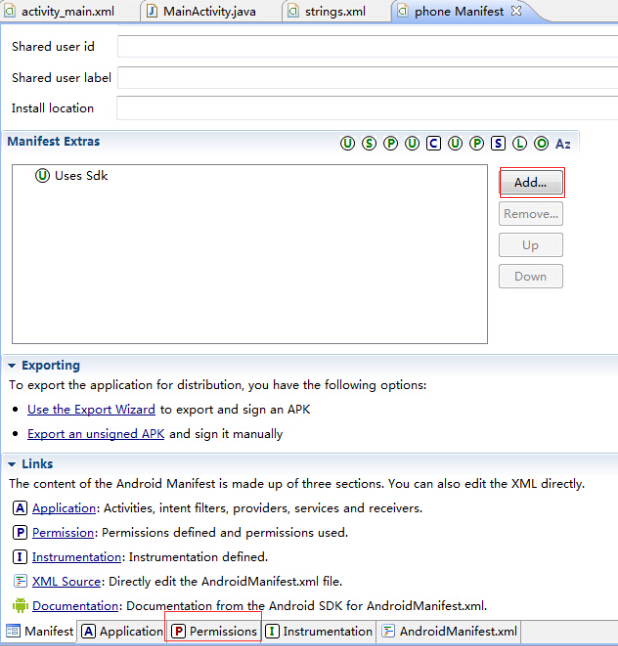Click the U circle icon just left of the square C icon

[x=412, y=143]
